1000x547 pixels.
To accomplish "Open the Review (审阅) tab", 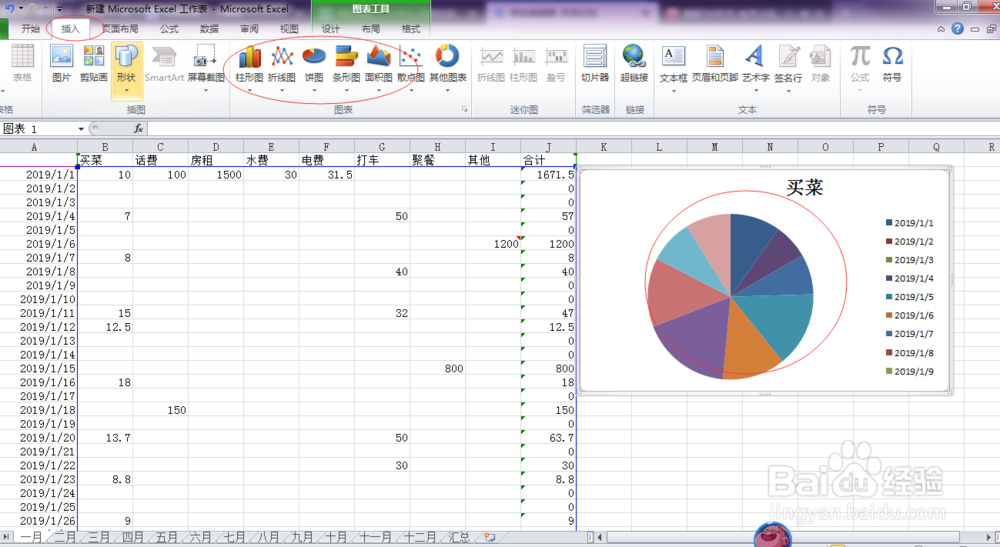I will coord(249,29).
